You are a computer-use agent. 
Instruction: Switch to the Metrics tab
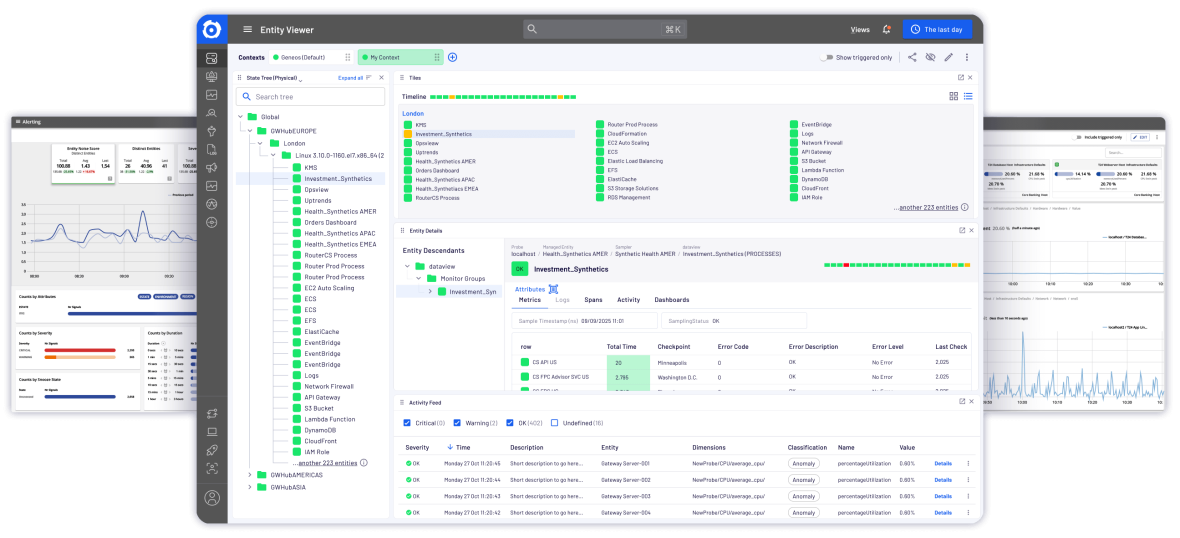pos(530,299)
